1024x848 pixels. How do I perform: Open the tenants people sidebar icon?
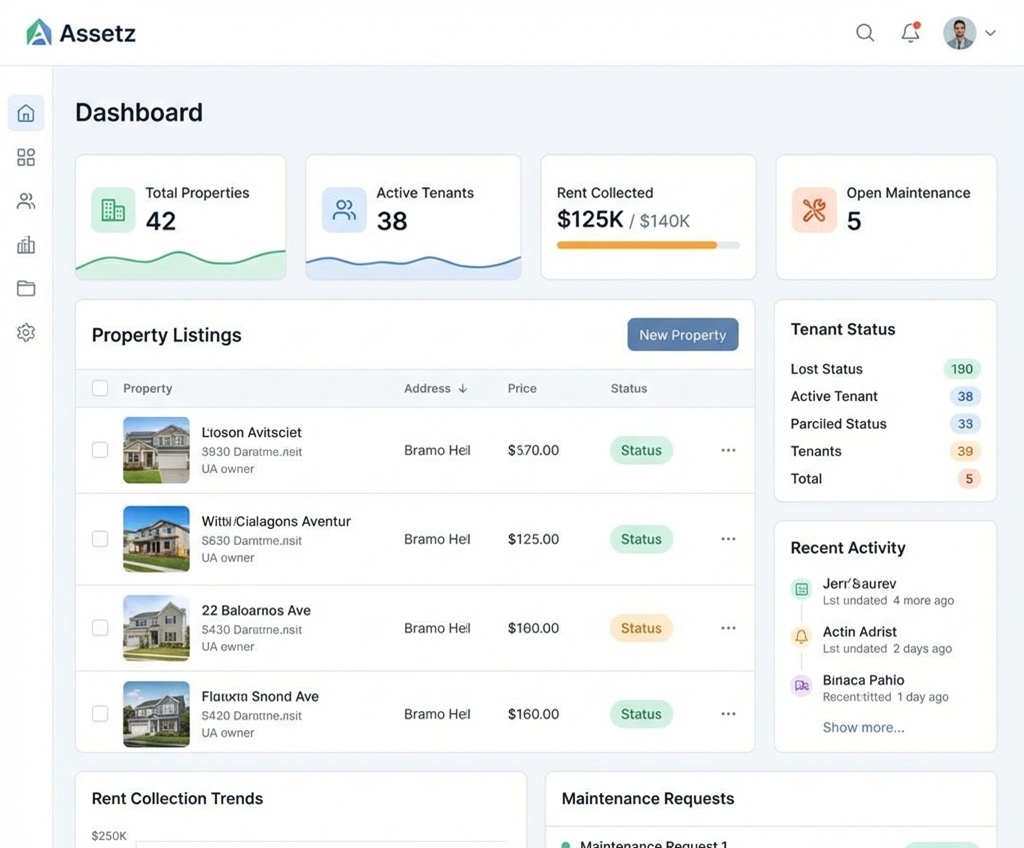26,201
